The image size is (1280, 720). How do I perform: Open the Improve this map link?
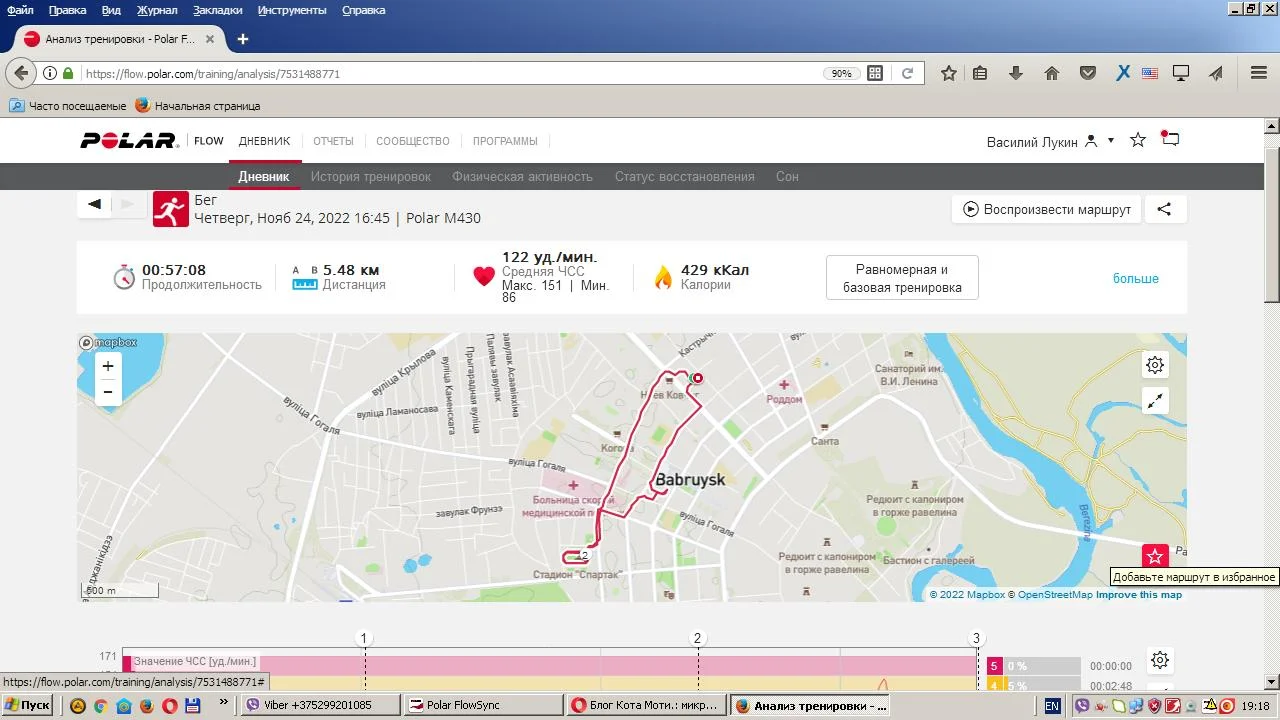[x=1139, y=595]
